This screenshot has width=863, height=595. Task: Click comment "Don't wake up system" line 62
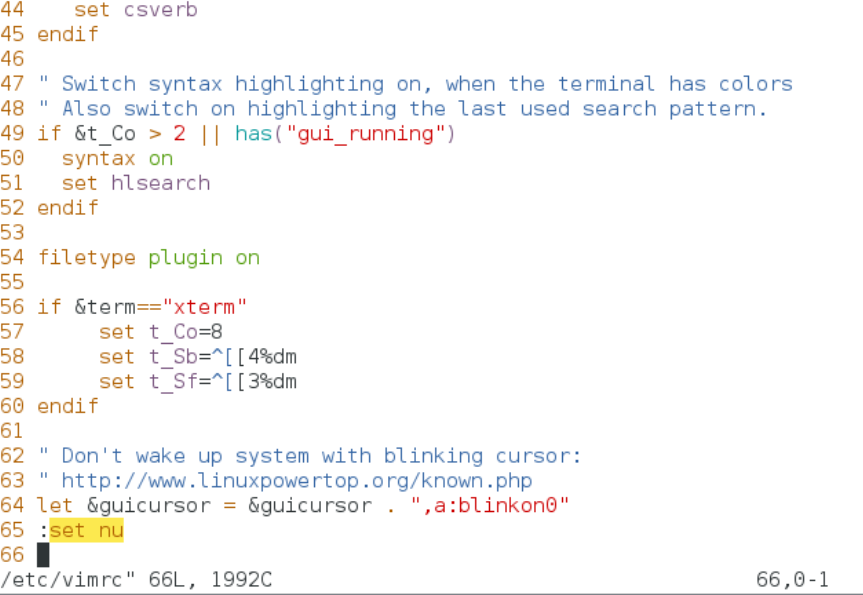point(309,456)
